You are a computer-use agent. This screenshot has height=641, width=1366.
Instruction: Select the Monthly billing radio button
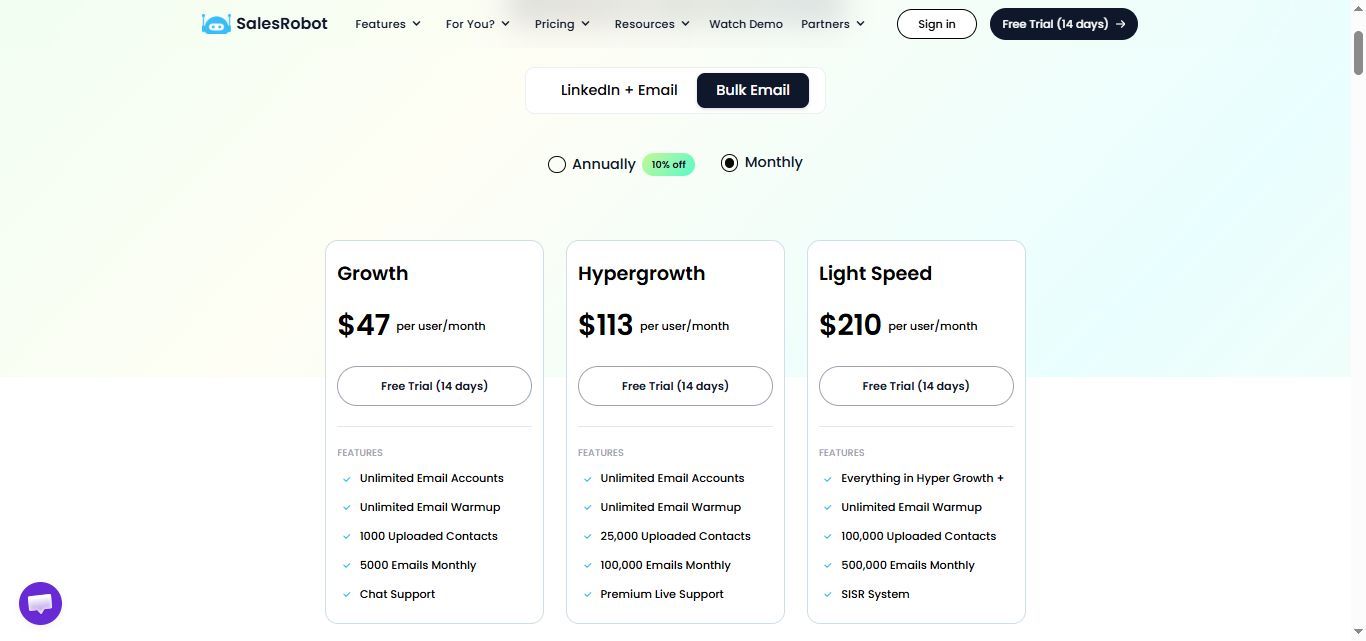729,162
